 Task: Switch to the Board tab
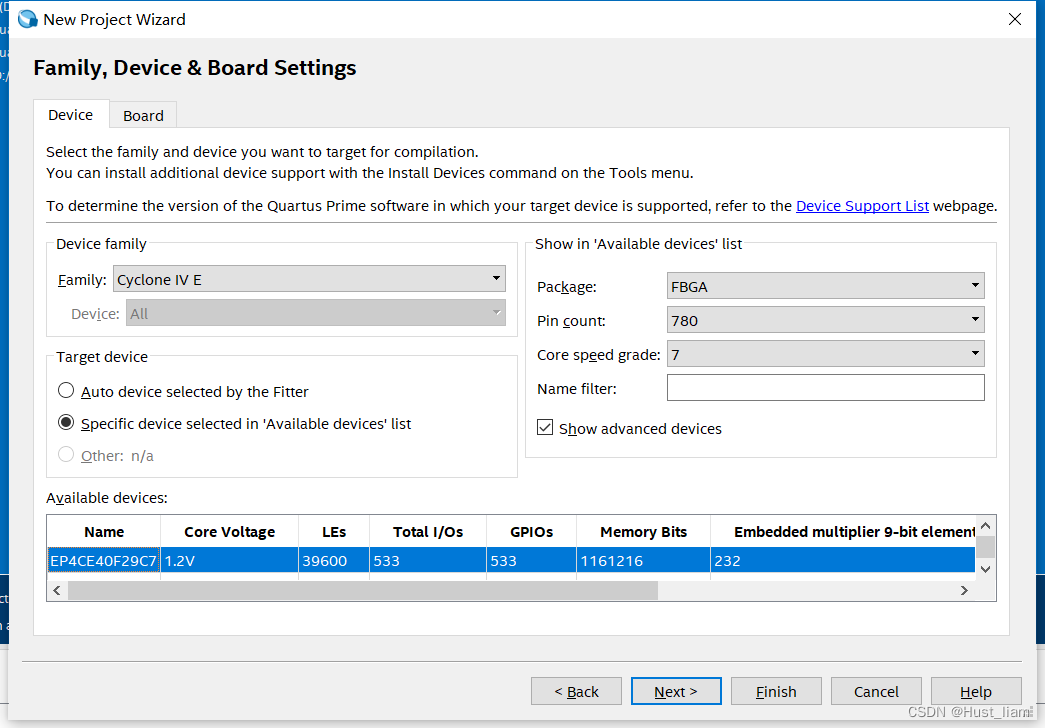[x=143, y=115]
